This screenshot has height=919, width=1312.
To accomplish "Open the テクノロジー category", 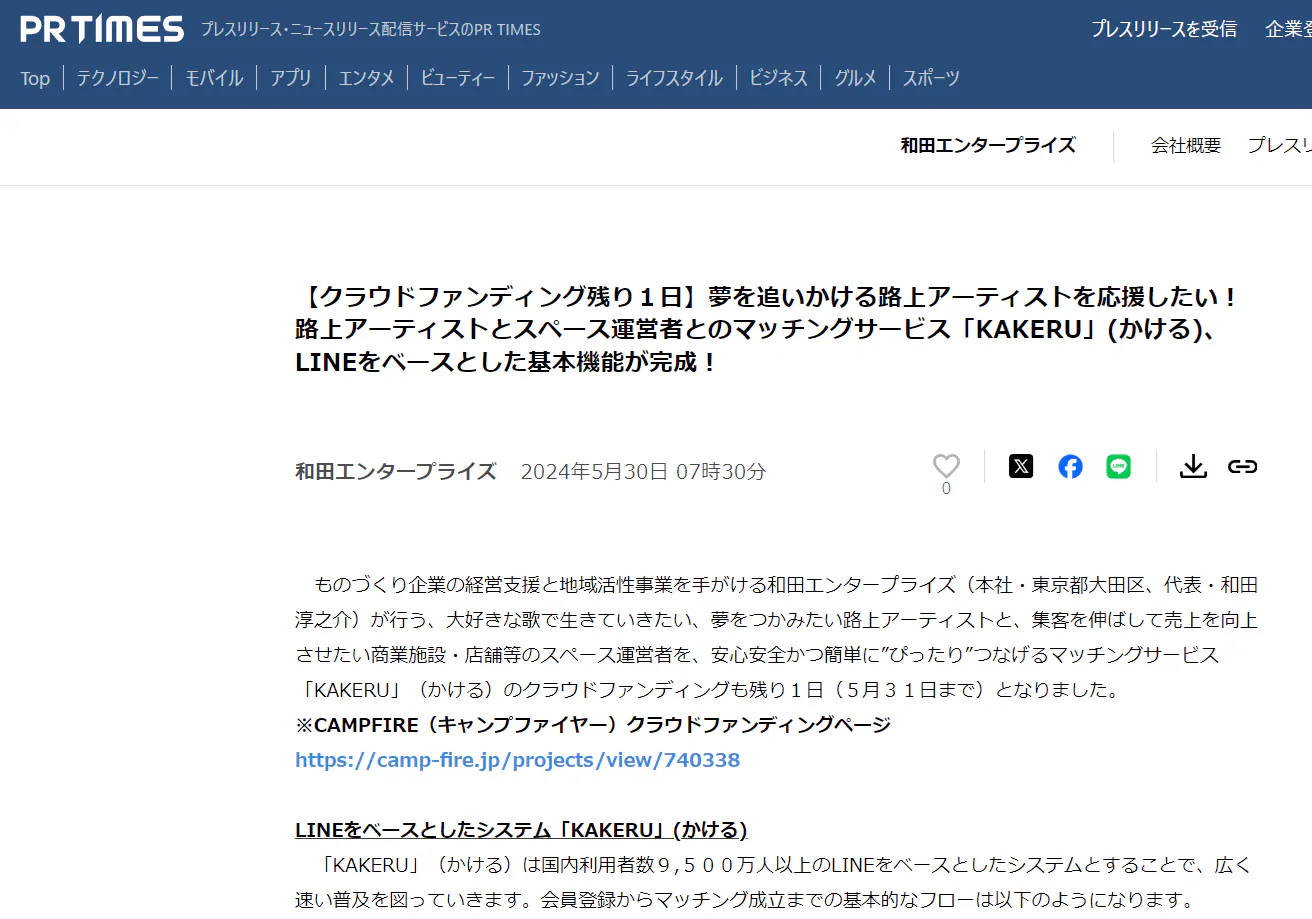I will click(x=117, y=78).
